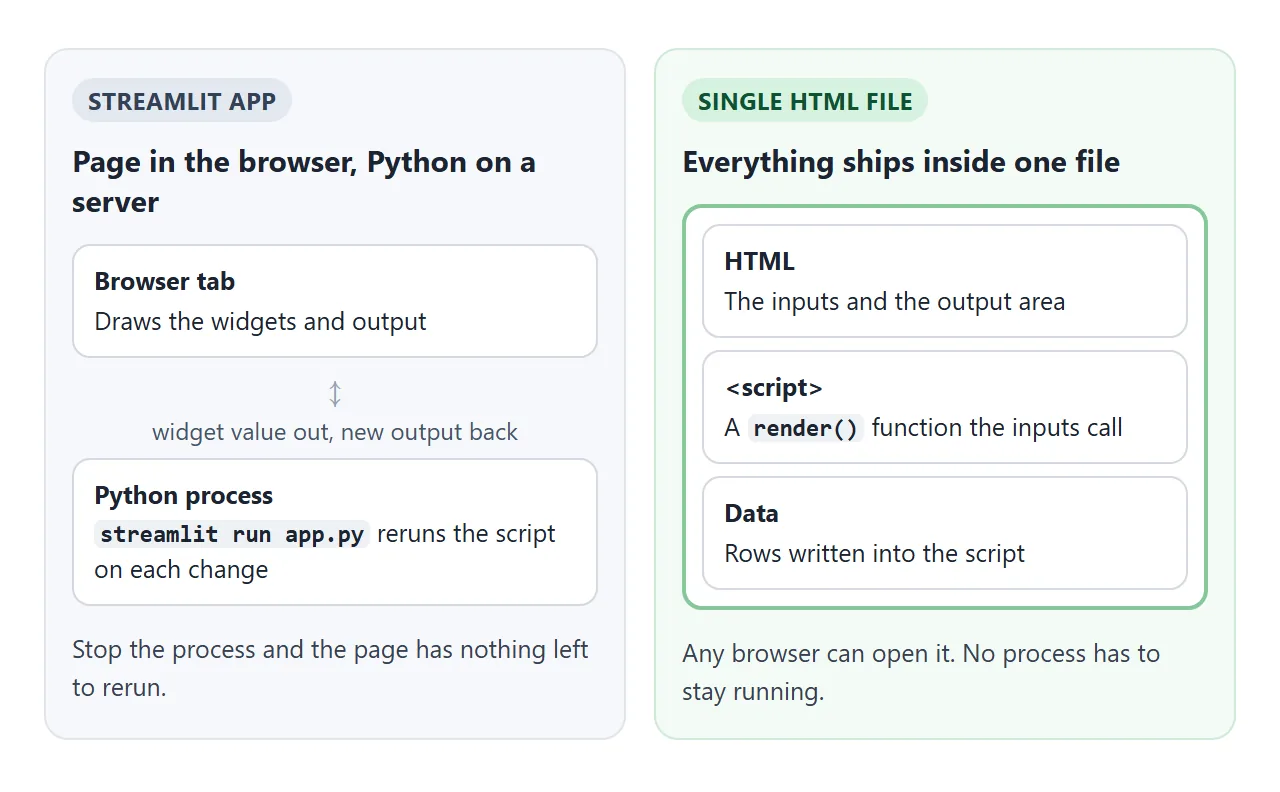1280x792 pixels.
Task: Click the 'streamlit run app.py' code snippet
Action: [x=232, y=534]
